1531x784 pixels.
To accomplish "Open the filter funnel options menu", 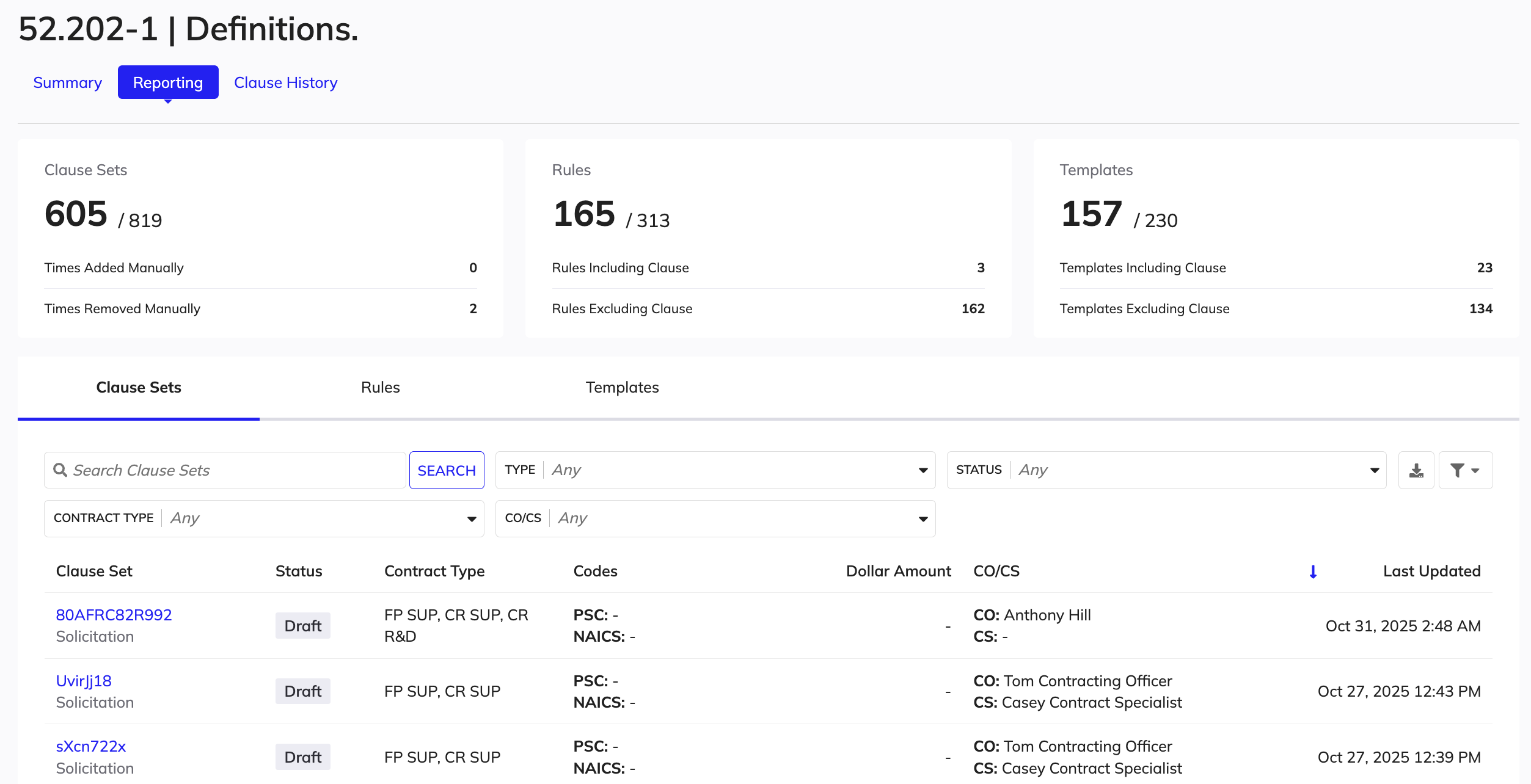I will (1465, 470).
